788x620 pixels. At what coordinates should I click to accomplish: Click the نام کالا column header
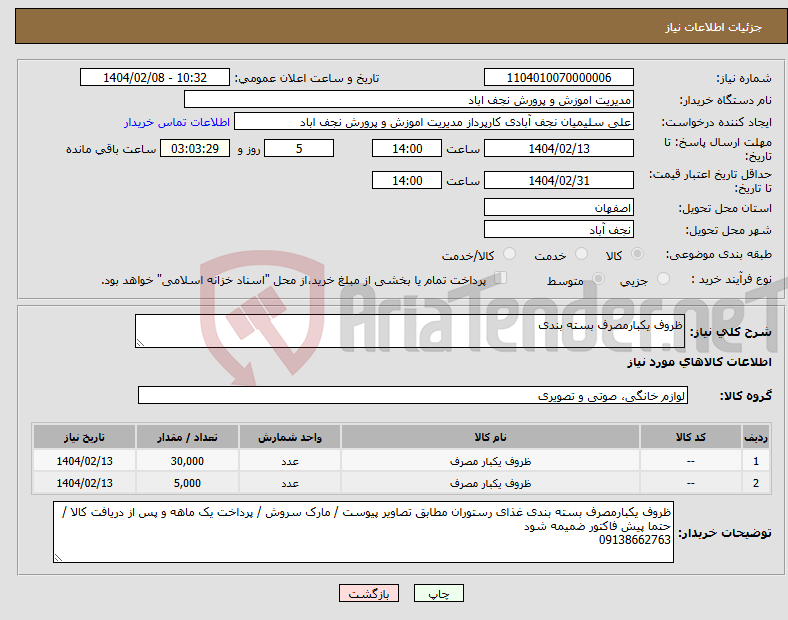click(x=490, y=437)
